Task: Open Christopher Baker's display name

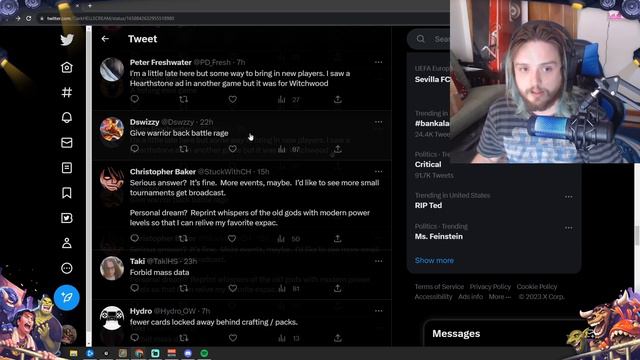Action: [163, 172]
